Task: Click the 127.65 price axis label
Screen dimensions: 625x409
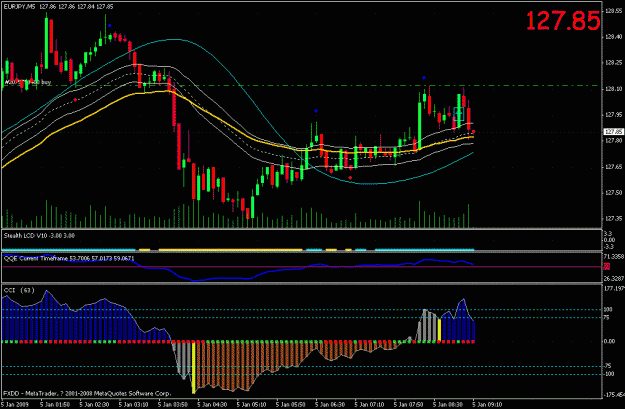Action: coord(614,167)
